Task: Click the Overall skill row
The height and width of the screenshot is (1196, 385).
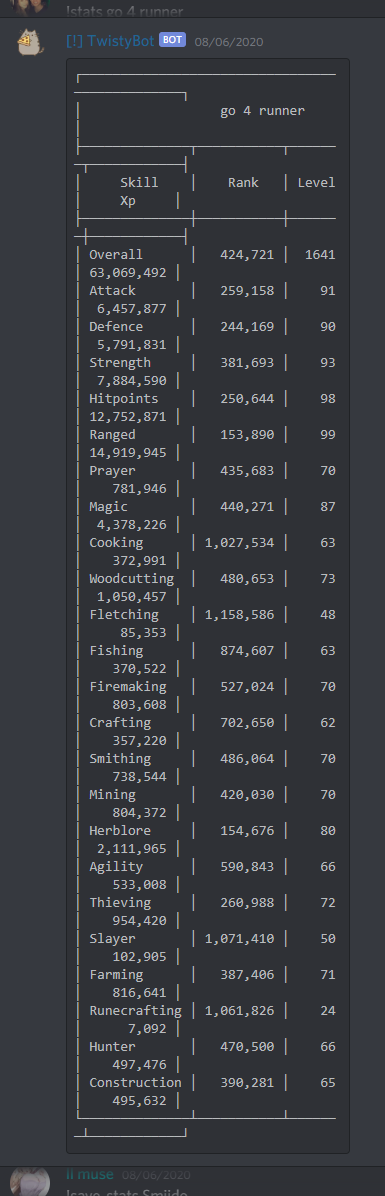Action: click(206, 263)
